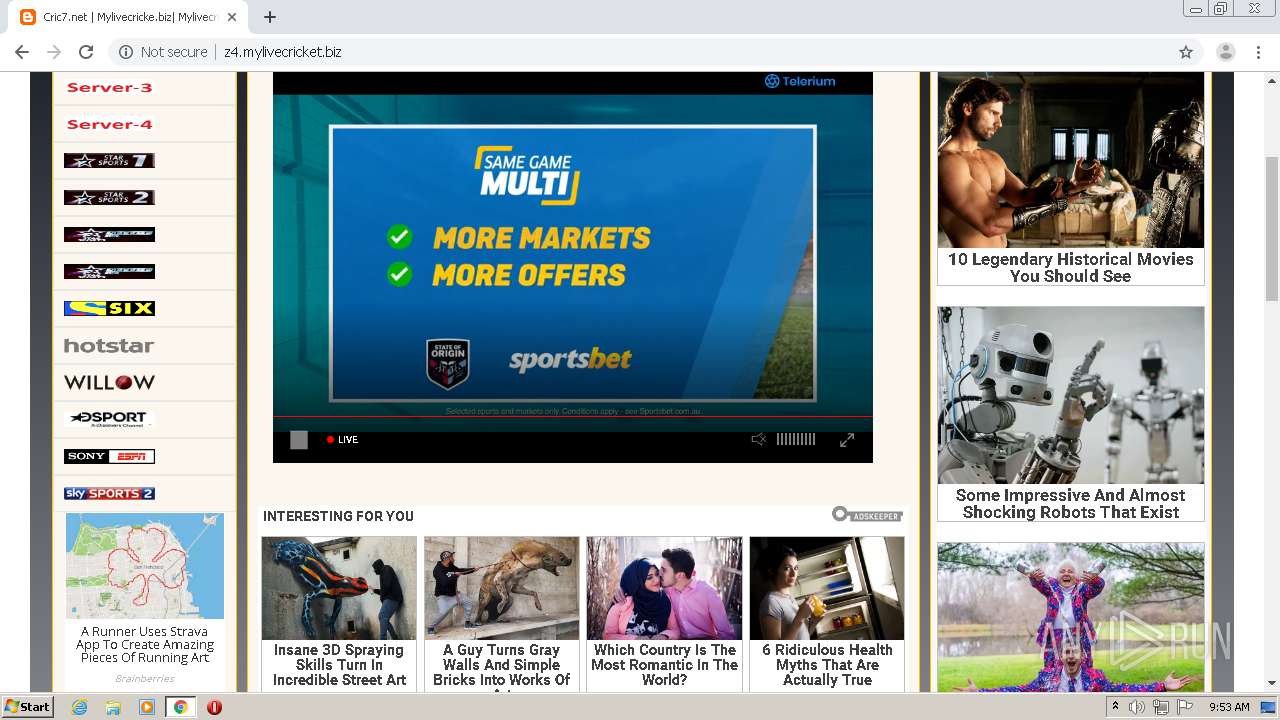This screenshot has width=1280, height=720.
Task: Open the Chrome profile menu
Action: (1226, 52)
